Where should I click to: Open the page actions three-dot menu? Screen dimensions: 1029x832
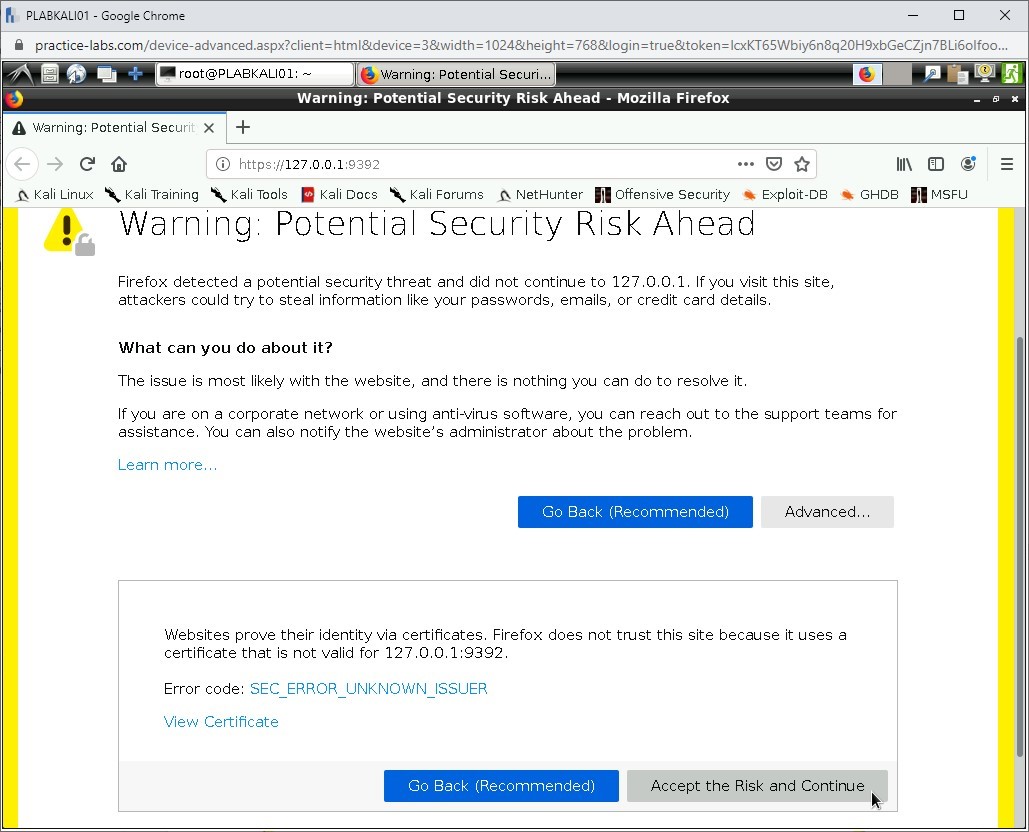746,164
